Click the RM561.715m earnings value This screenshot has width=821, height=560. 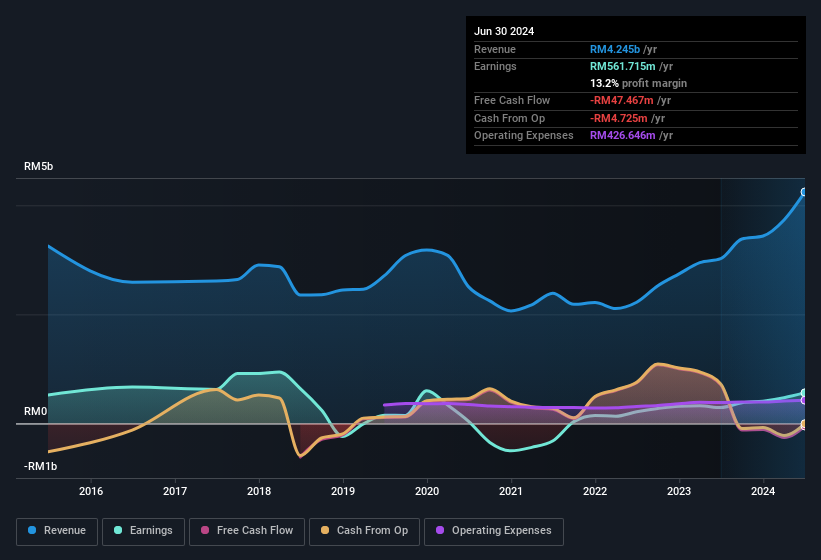click(623, 66)
